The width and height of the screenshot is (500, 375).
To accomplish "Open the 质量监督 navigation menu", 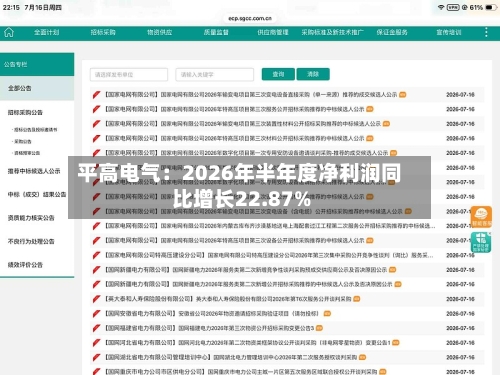I will (216, 32).
